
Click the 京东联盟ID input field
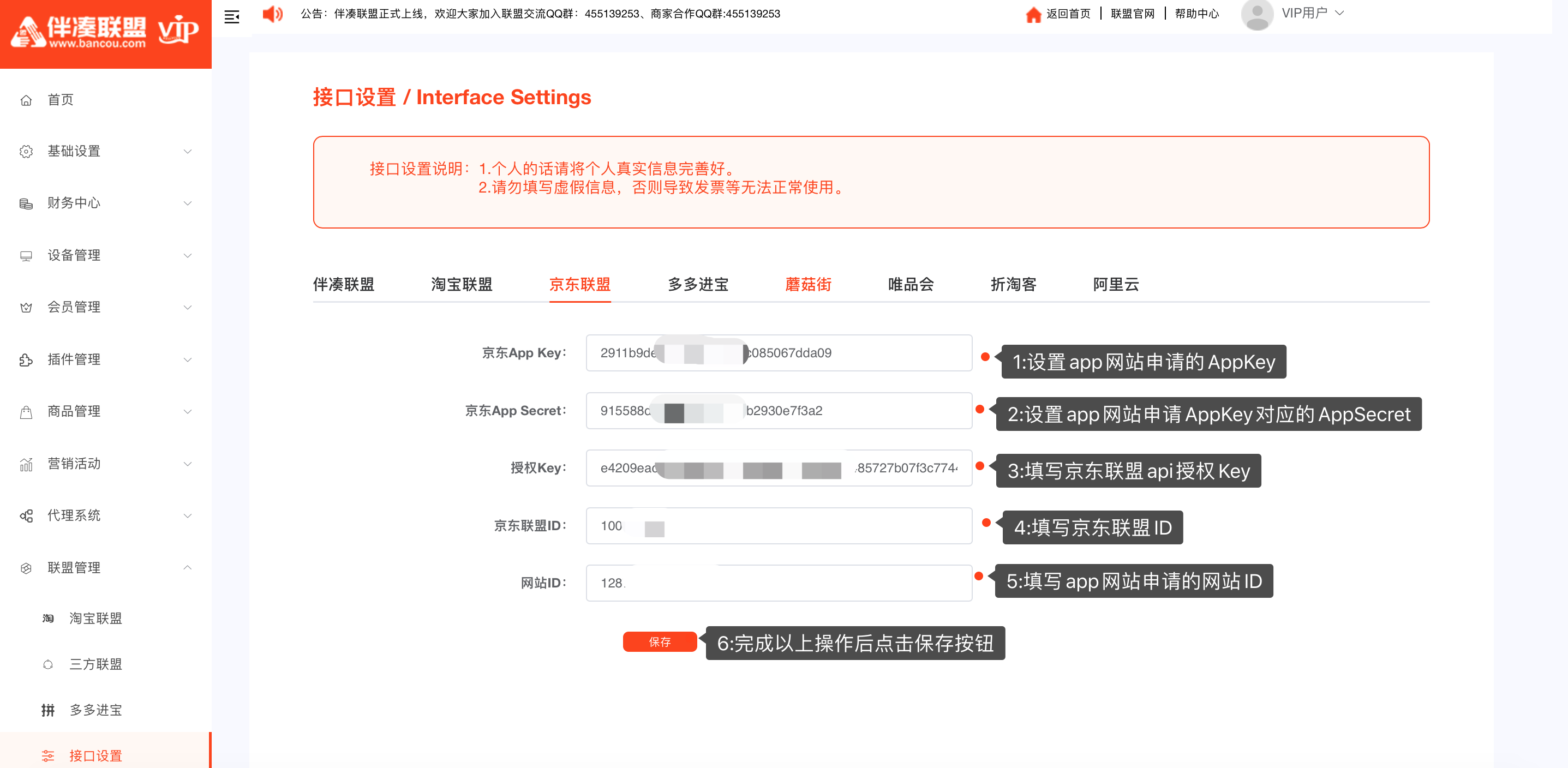pyautogui.click(x=779, y=526)
